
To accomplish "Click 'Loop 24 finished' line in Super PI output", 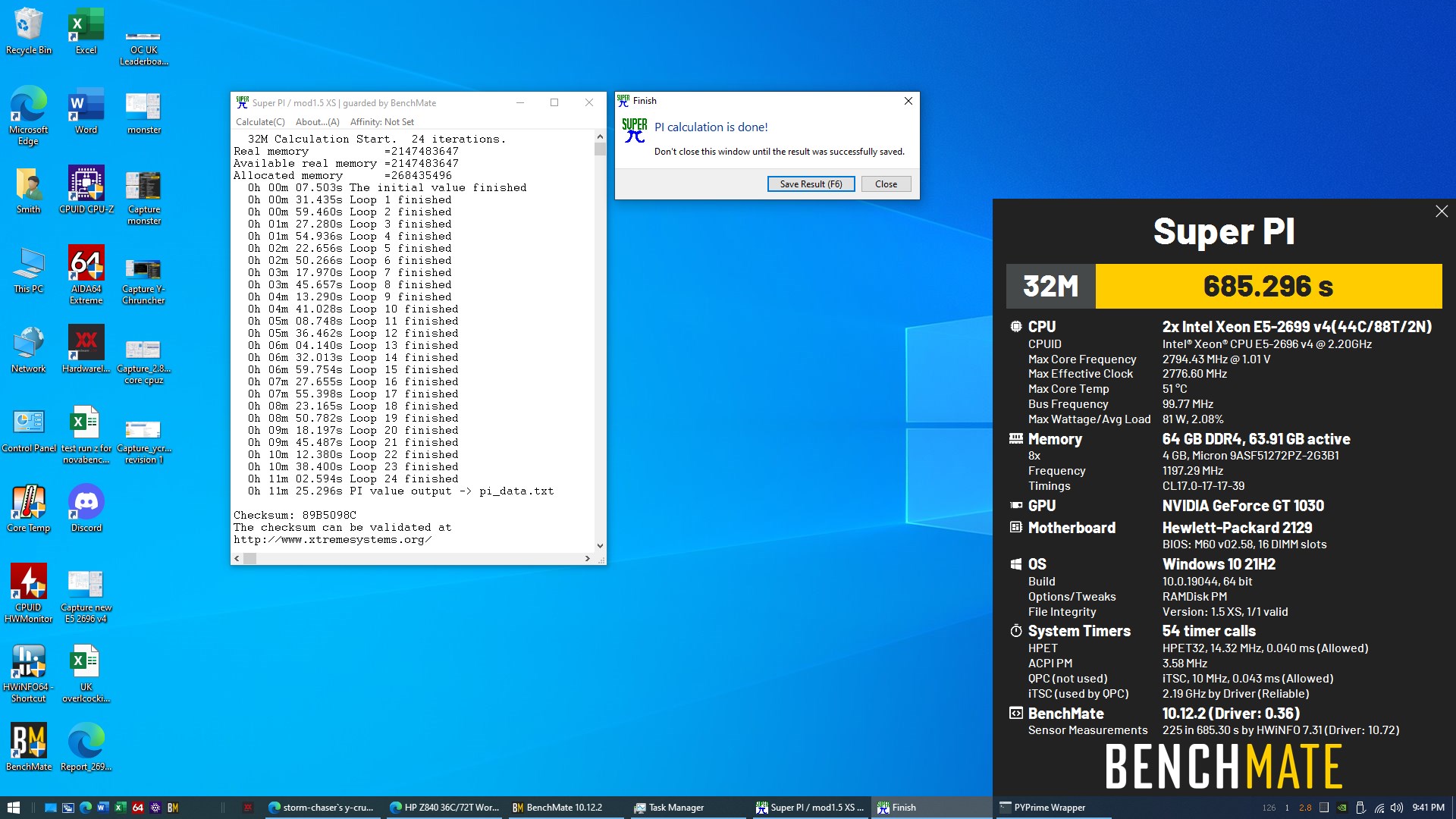I will click(353, 479).
